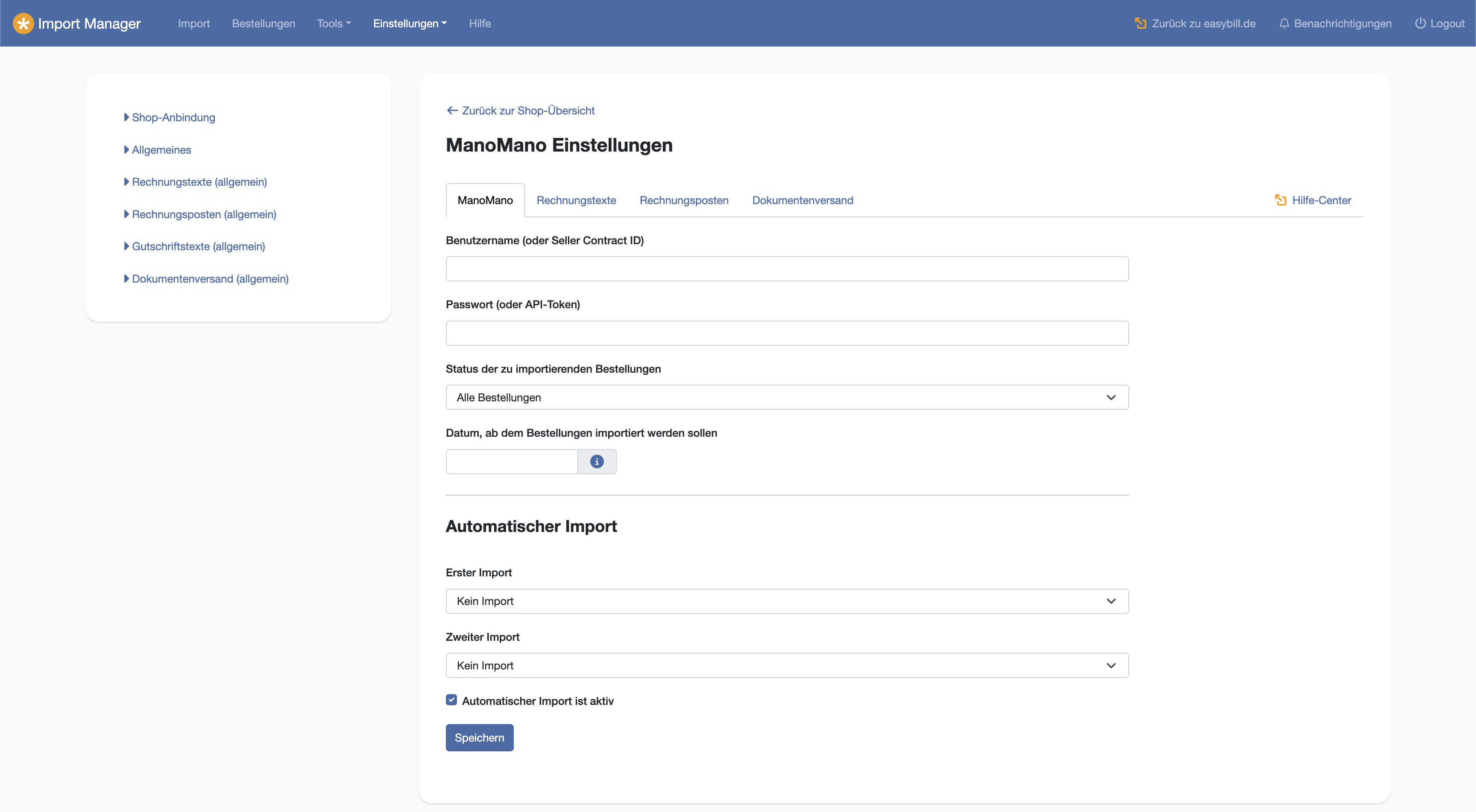Switch to the Rechnungsposten tab

[684, 200]
